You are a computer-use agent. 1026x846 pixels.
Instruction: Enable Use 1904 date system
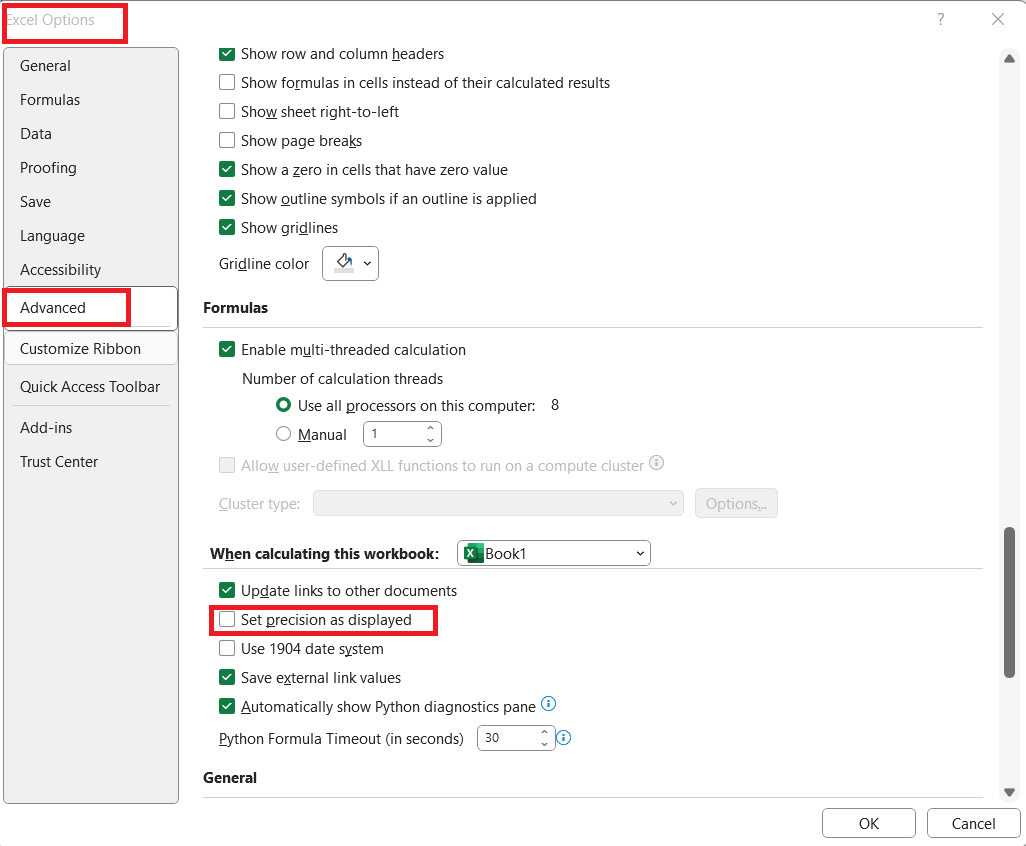click(227, 648)
